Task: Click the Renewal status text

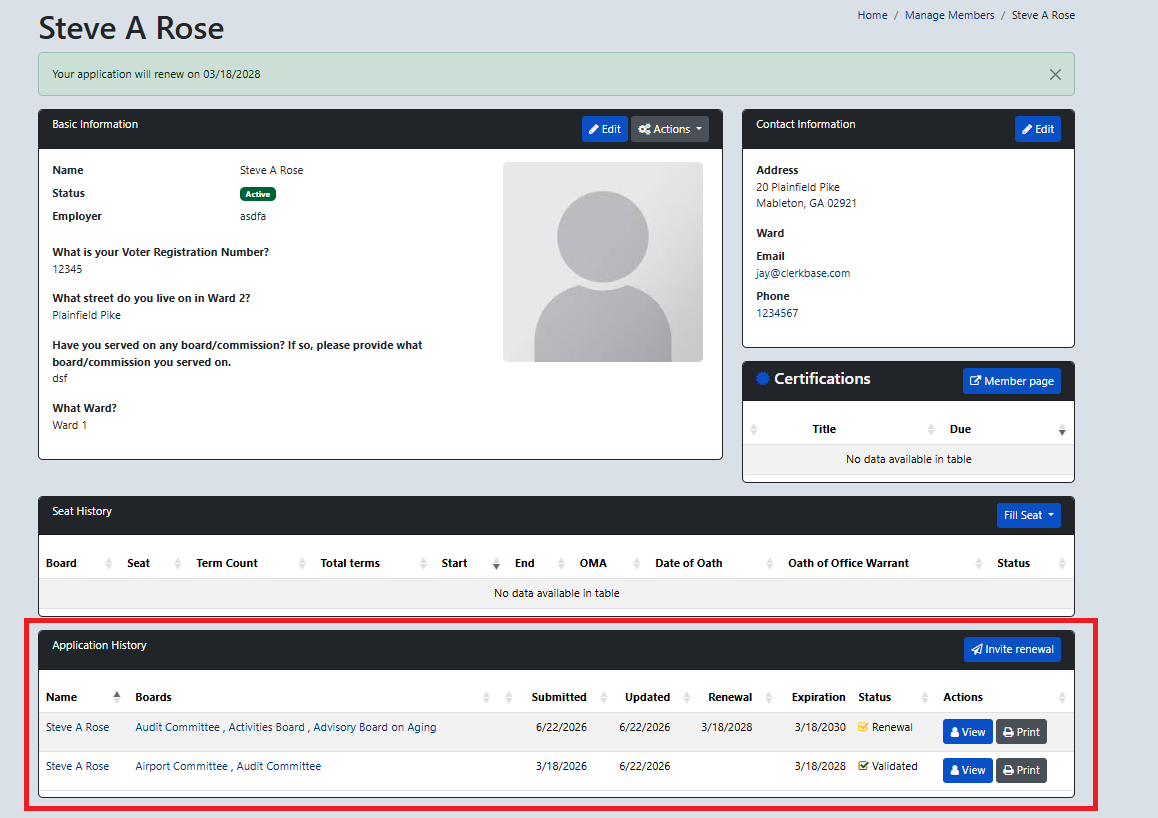Action: tap(892, 727)
